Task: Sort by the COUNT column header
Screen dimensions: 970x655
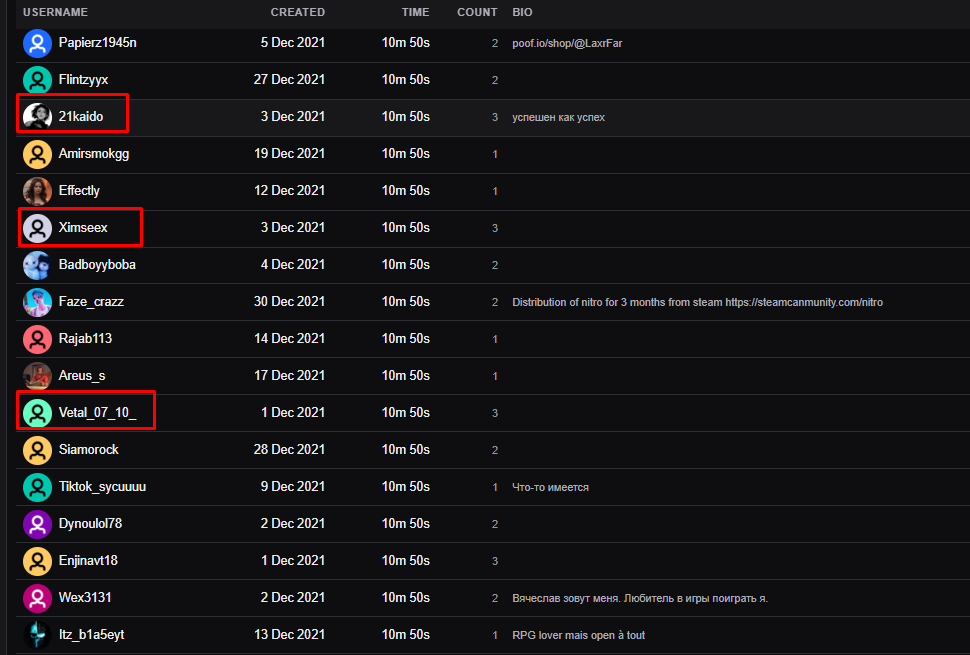Action: pos(477,12)
